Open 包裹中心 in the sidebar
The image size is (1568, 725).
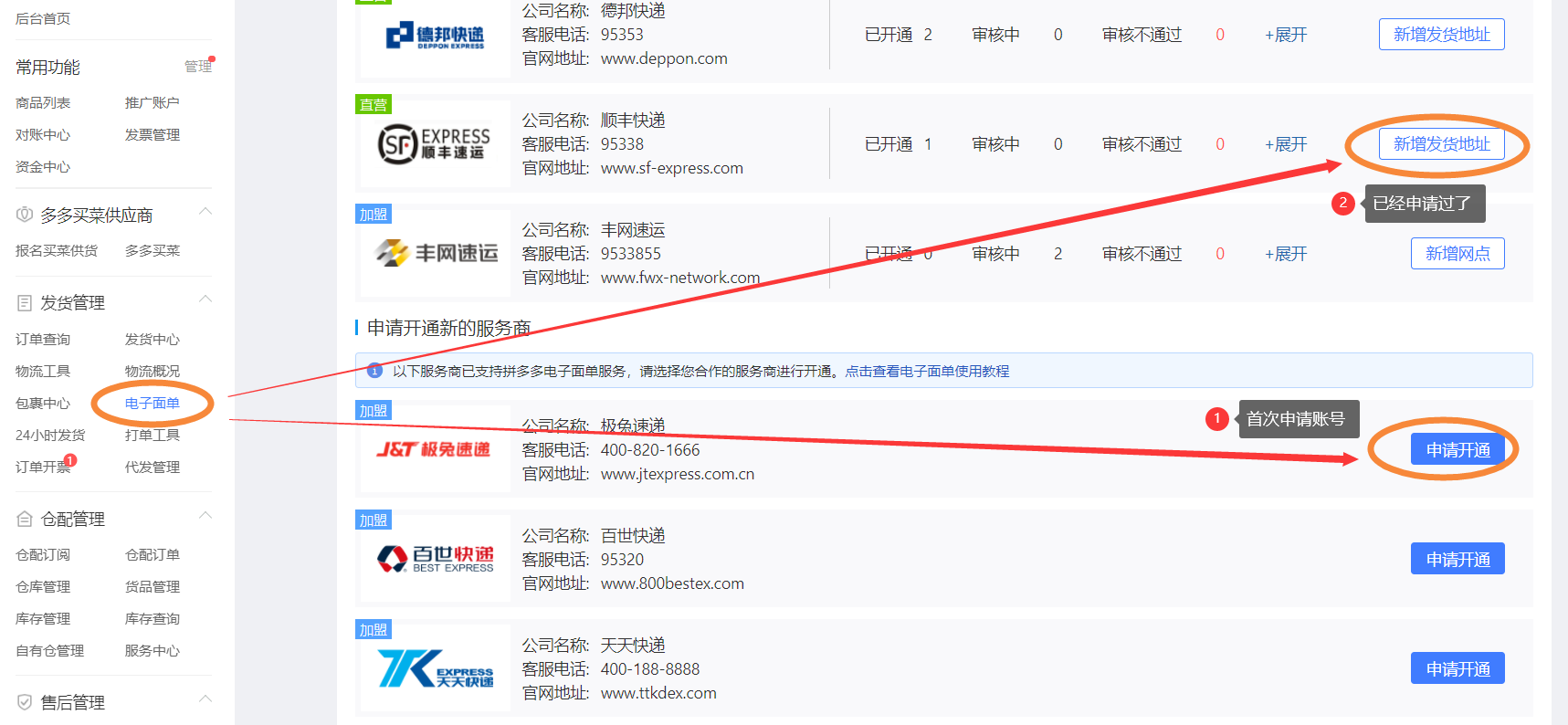(43, 404)
